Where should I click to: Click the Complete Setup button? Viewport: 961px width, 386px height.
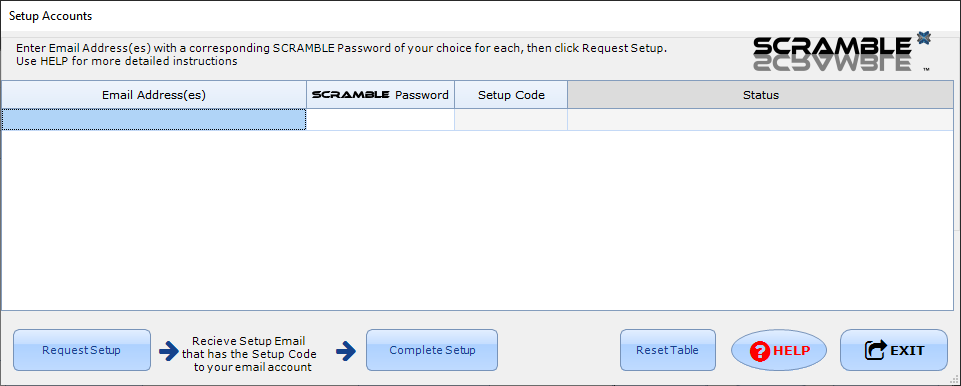432,350
